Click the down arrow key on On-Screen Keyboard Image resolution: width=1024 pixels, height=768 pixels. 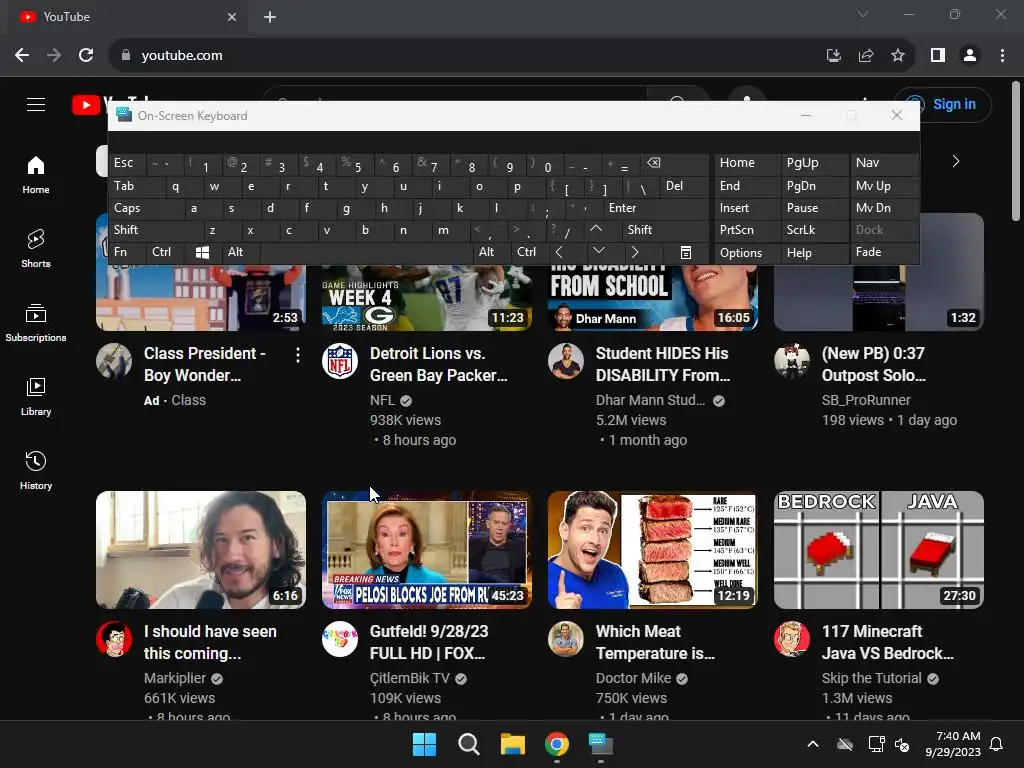click(598, 253)
